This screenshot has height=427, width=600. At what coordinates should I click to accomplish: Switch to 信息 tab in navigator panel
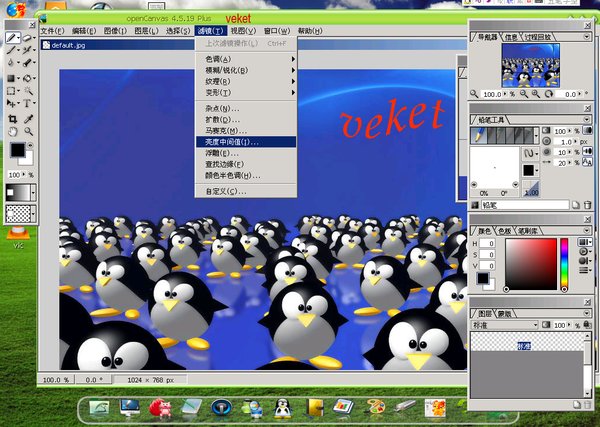coord(511,37)
